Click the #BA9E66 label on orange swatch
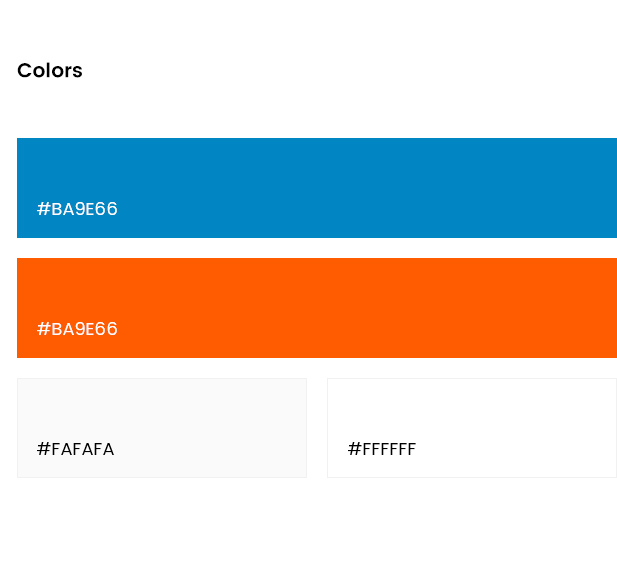 [77, 329]
